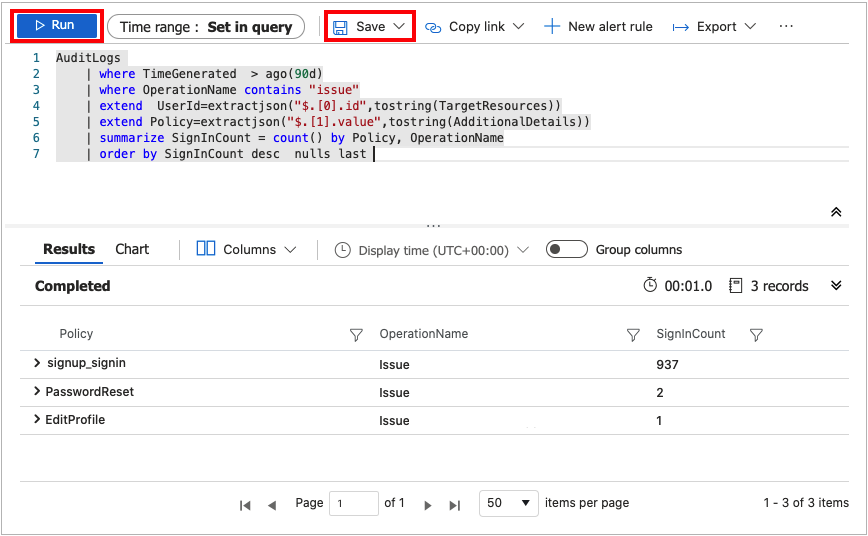Run the query
868x536 pixels.
[x=56, y=26]
